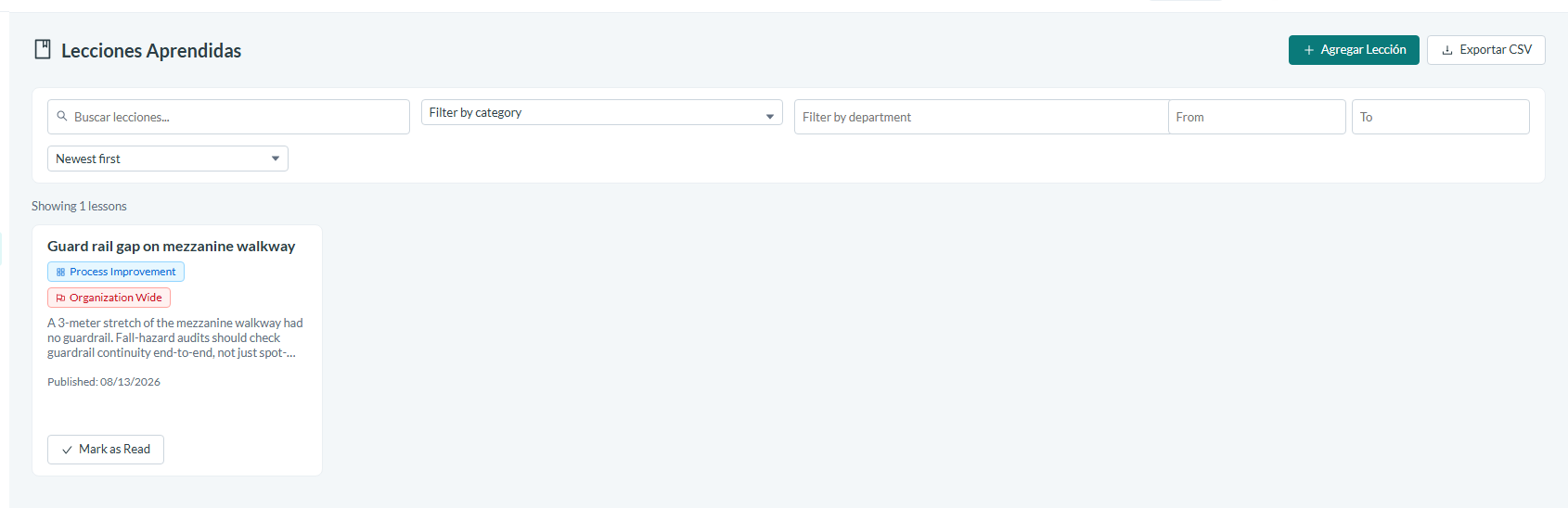Open the Filter by department field

click(981, 117)
